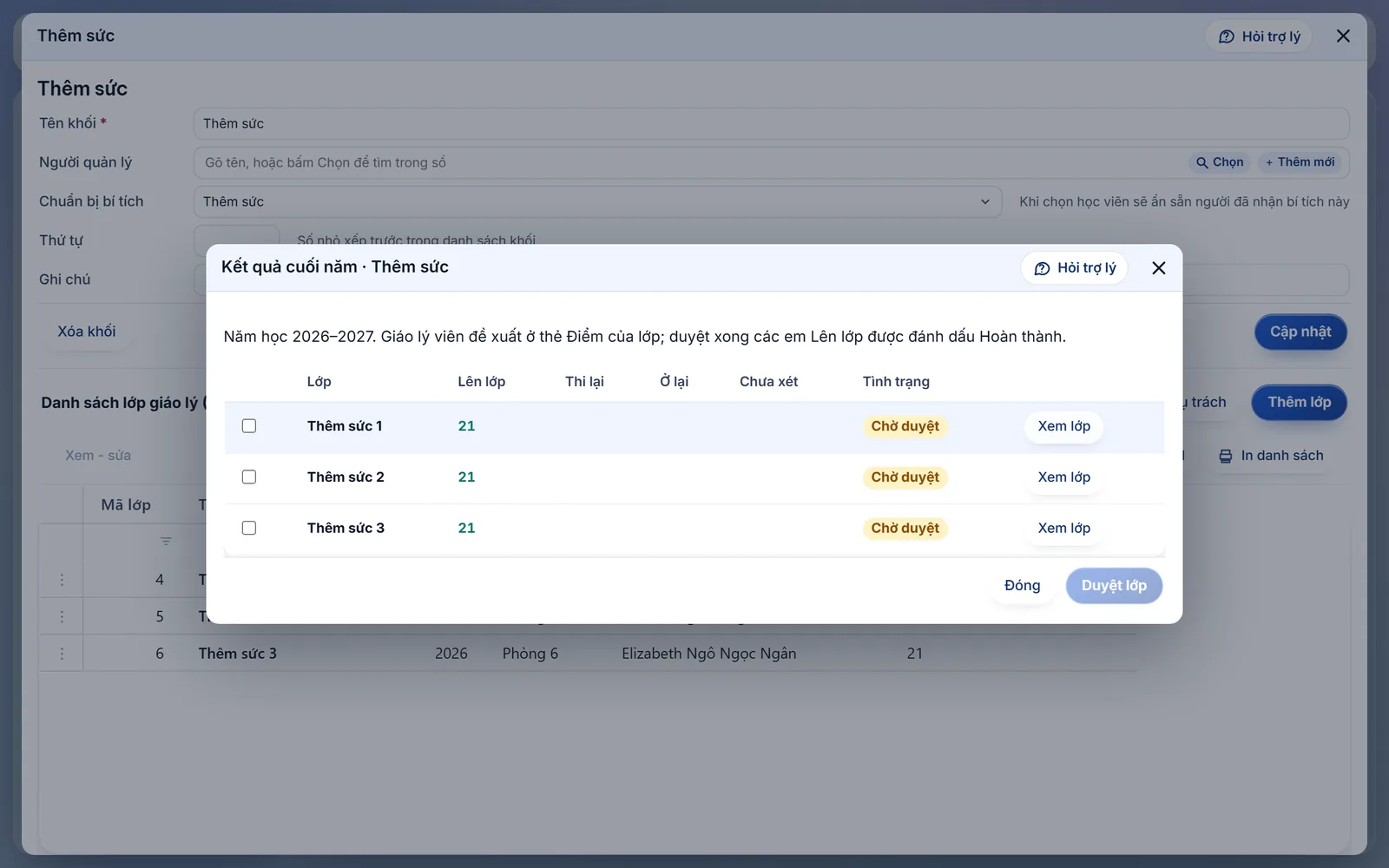The height and width of the screenshot is (868, 1389).
Task: Tick the checkbox for Thêm sức 1
Action: coord(249,426)
